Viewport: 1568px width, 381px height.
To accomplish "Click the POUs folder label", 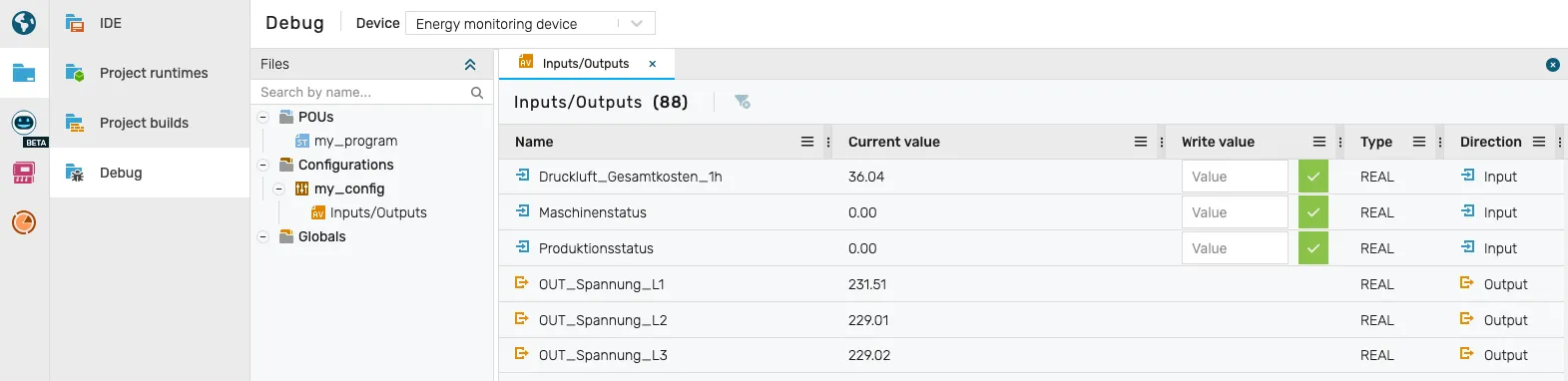I will coord(315,117).
